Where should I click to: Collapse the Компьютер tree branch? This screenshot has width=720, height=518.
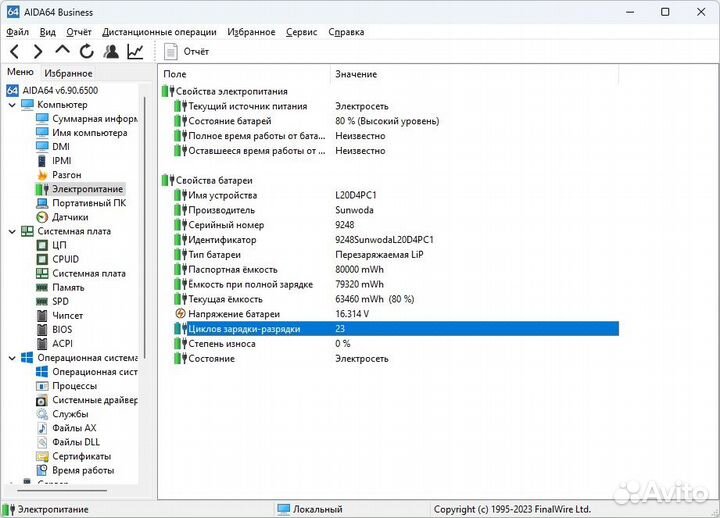(12, 105)
